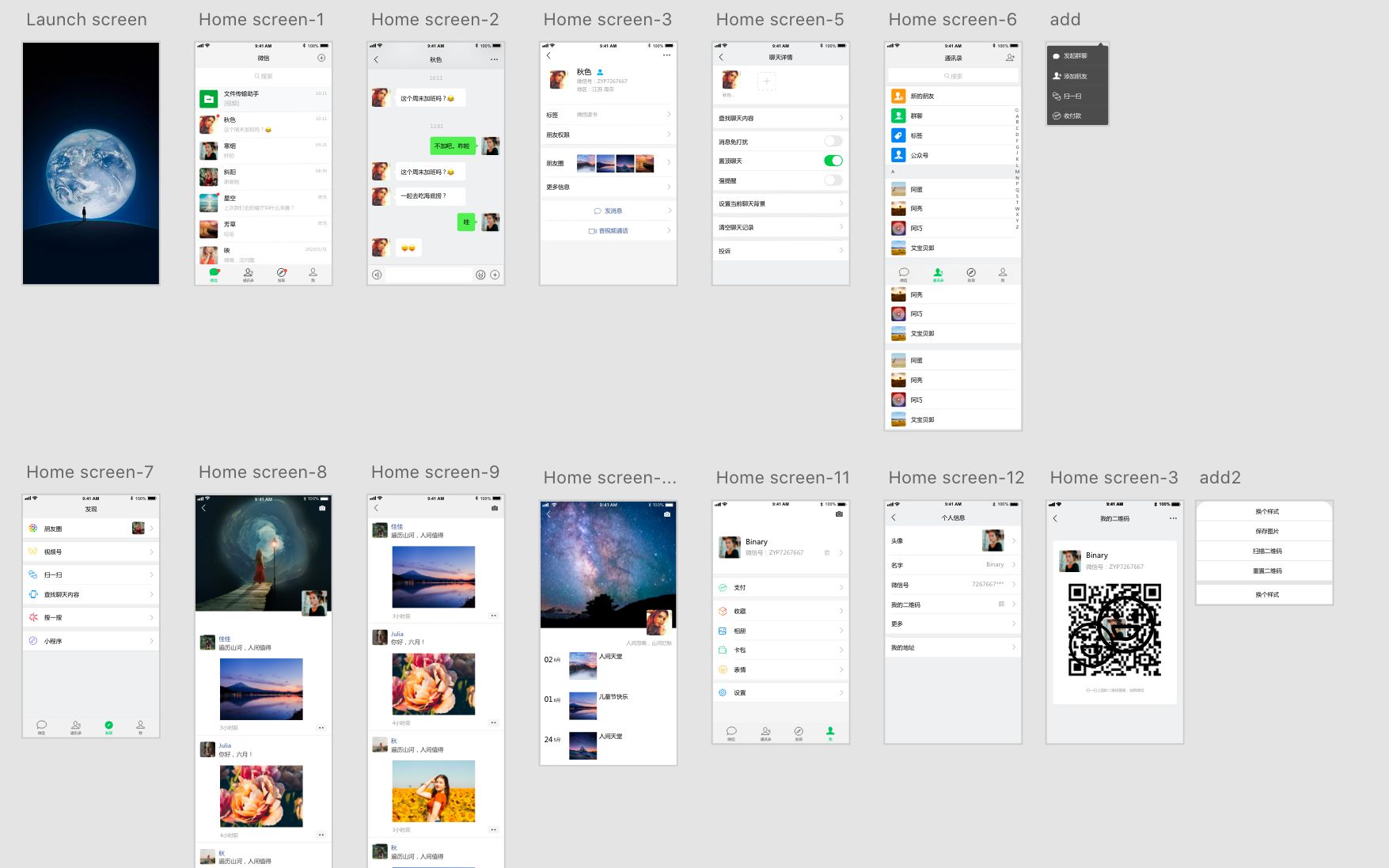
Task: Click the 音视频通话 button
Action: pyautogui.click(x=608, y=230)
